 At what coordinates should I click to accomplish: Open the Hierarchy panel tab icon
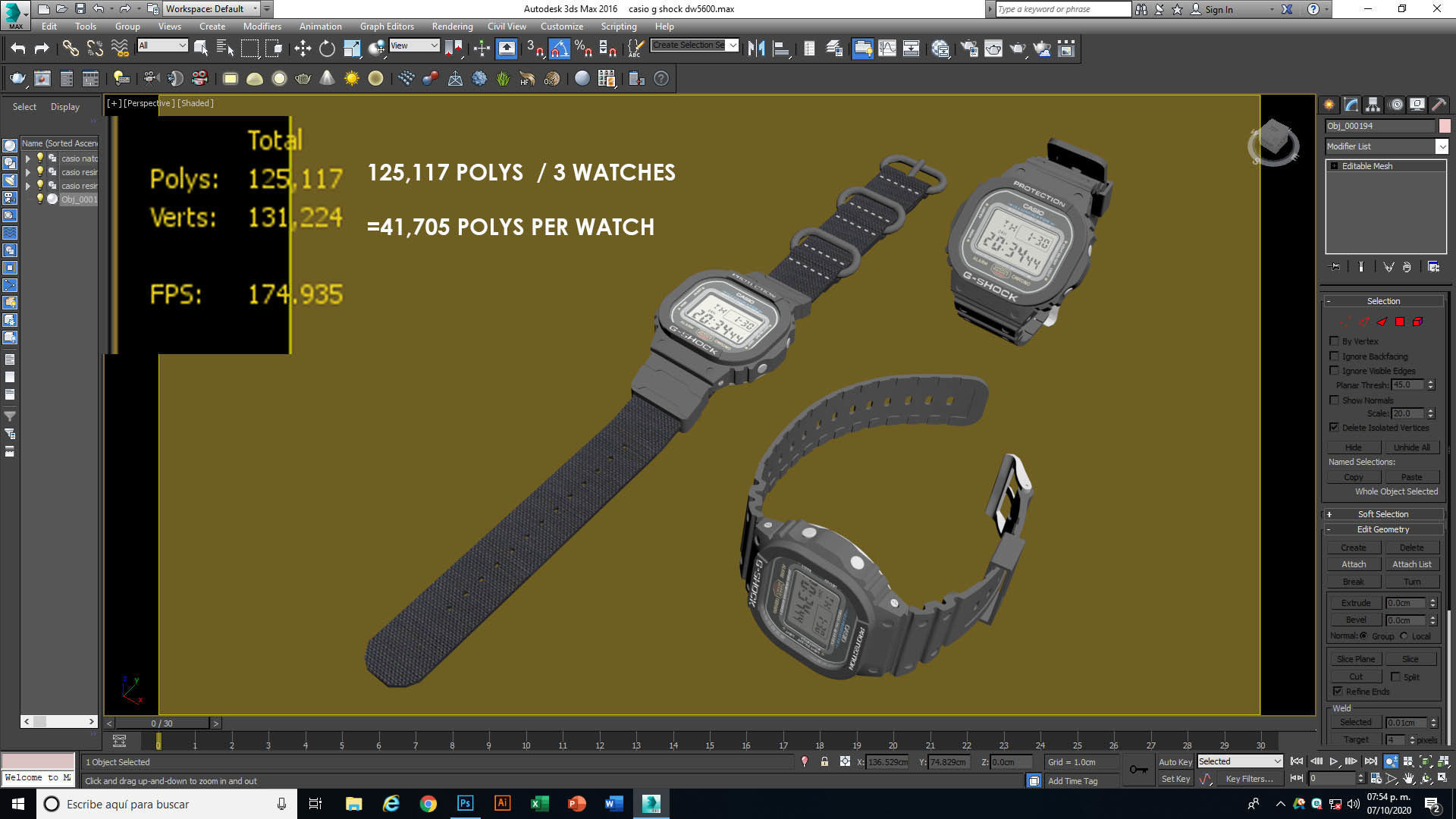[x=1373, y=105]
